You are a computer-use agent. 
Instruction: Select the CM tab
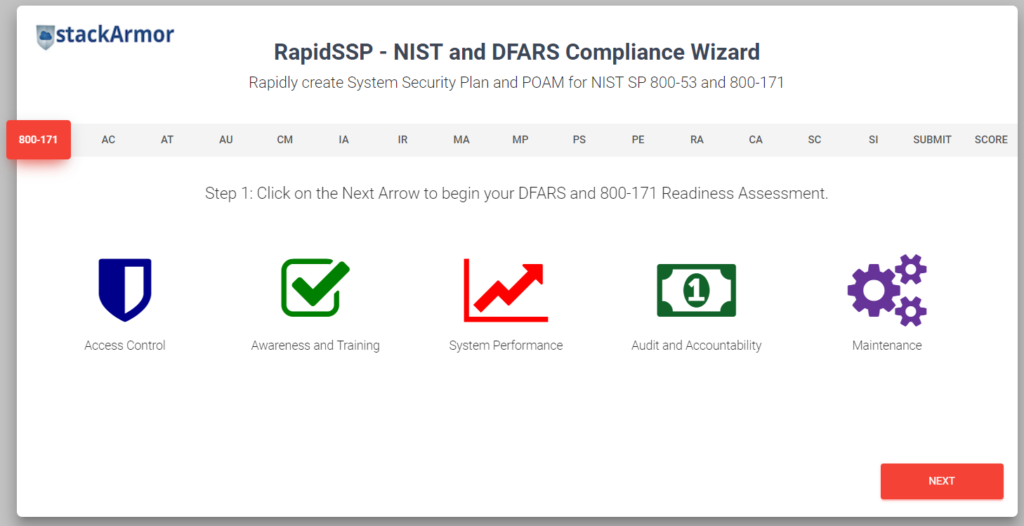pyautogui.click(x=285, y=140)
